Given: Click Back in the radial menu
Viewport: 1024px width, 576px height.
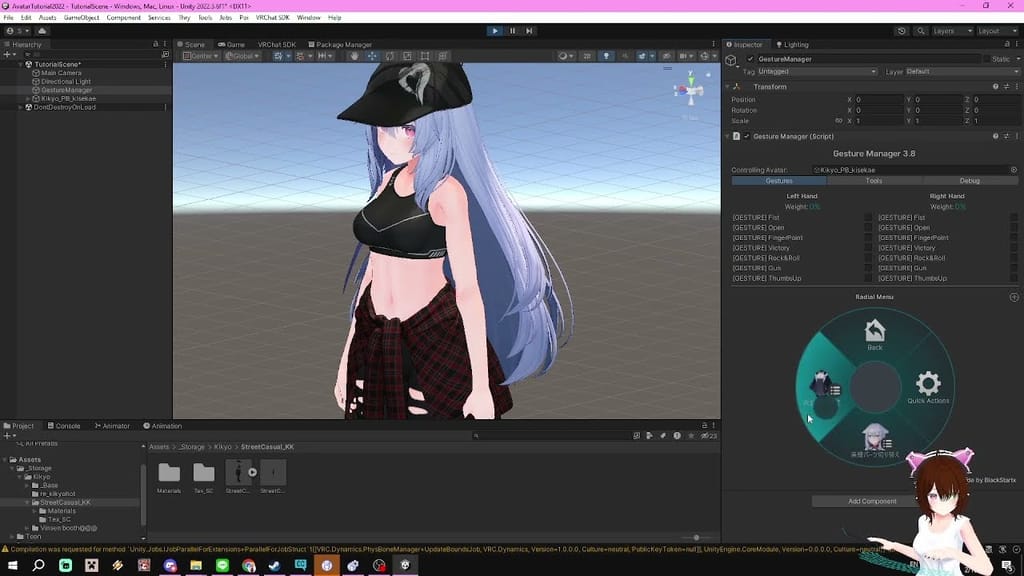Looking at the screenshot, I should (x=873, y=329).
